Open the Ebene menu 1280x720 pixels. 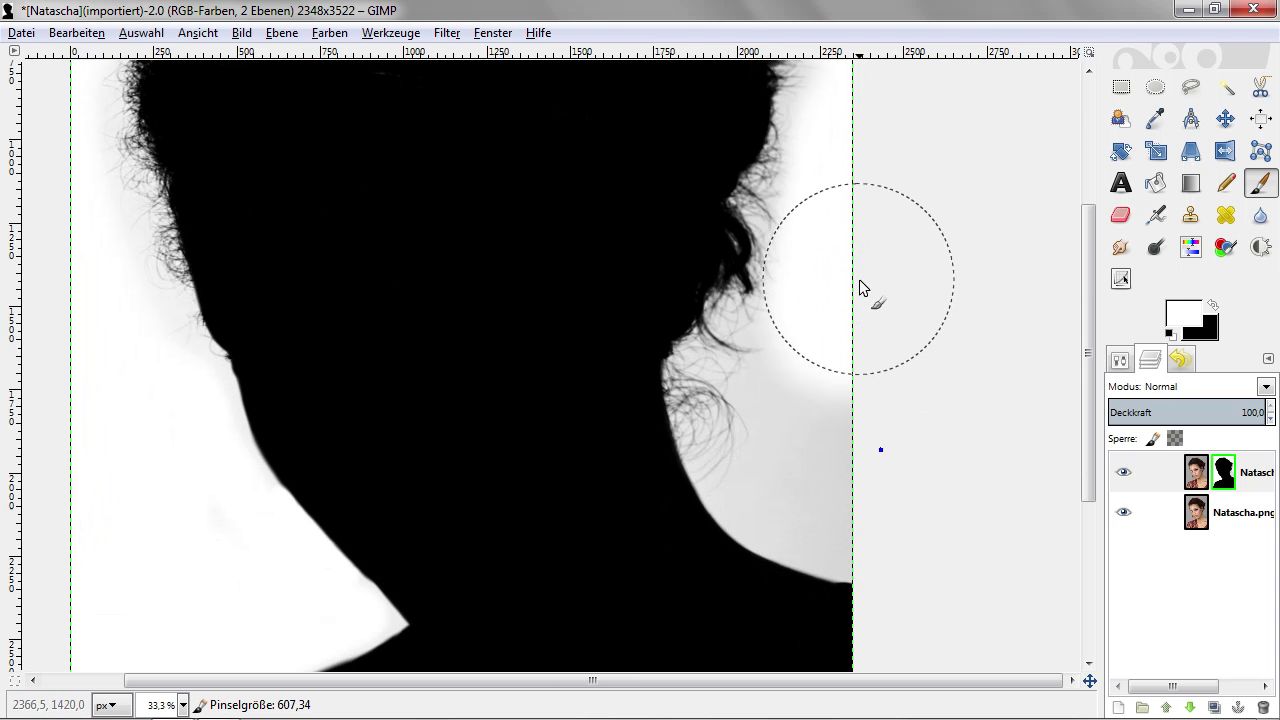(x=281, y=33)
